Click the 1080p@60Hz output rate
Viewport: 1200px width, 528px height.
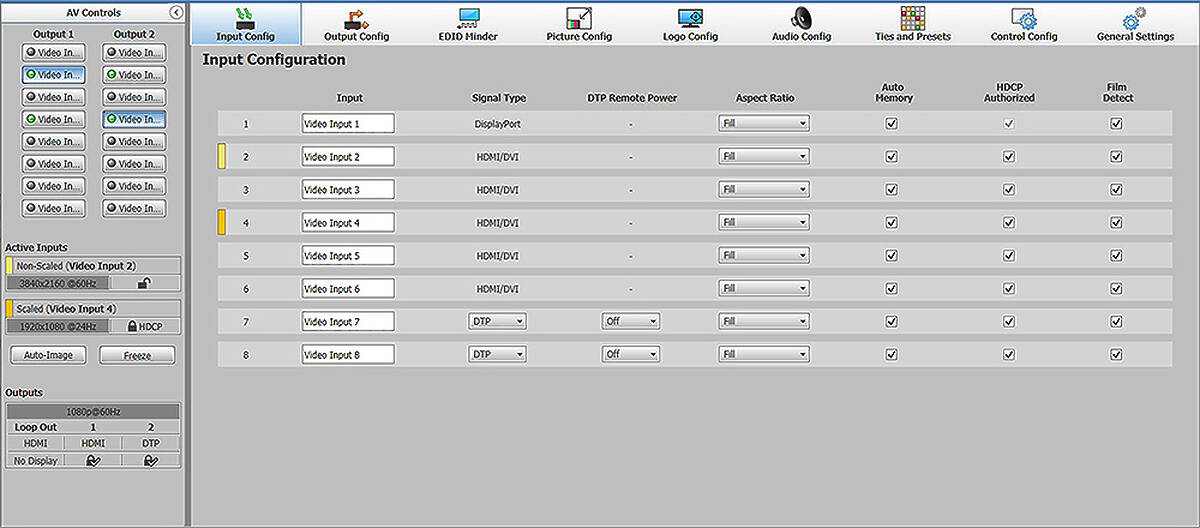click(x=93, y=412)
